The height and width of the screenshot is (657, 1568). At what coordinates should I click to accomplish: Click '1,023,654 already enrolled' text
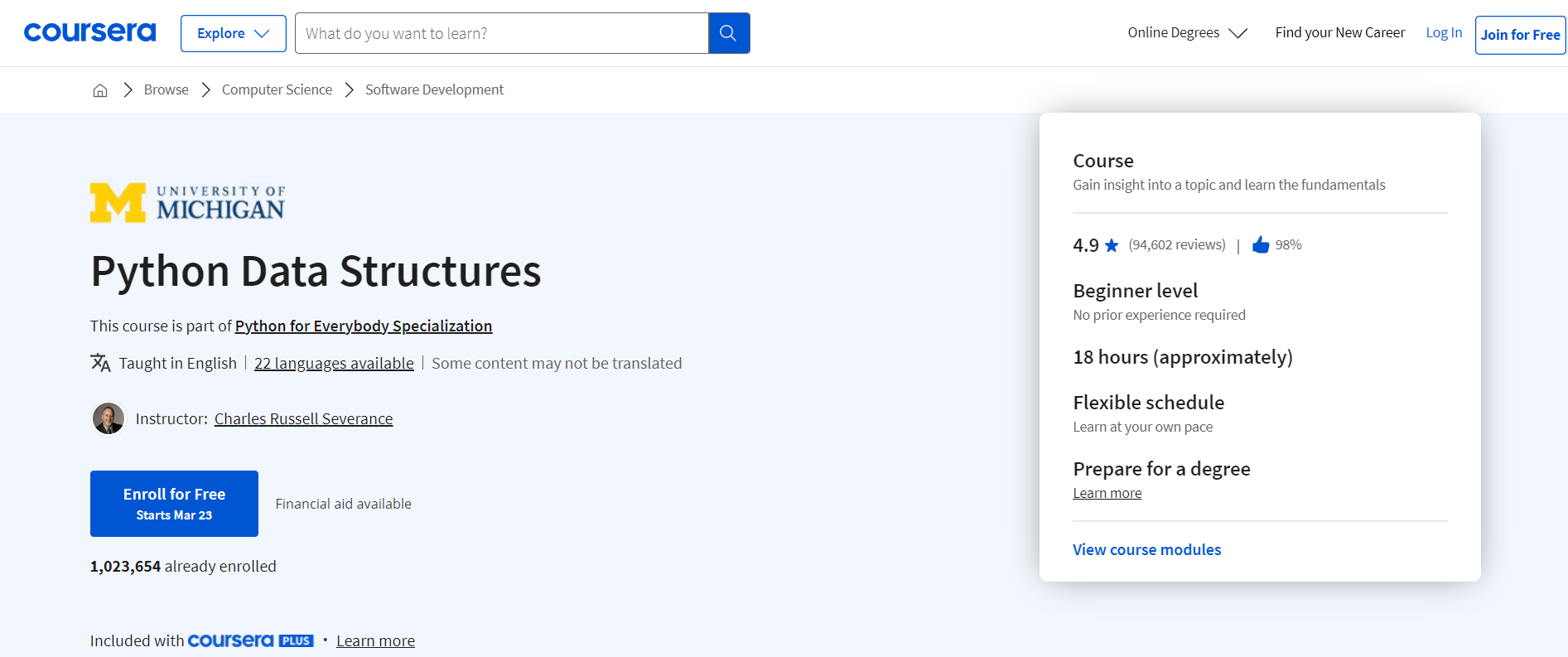tap(183, 566)
